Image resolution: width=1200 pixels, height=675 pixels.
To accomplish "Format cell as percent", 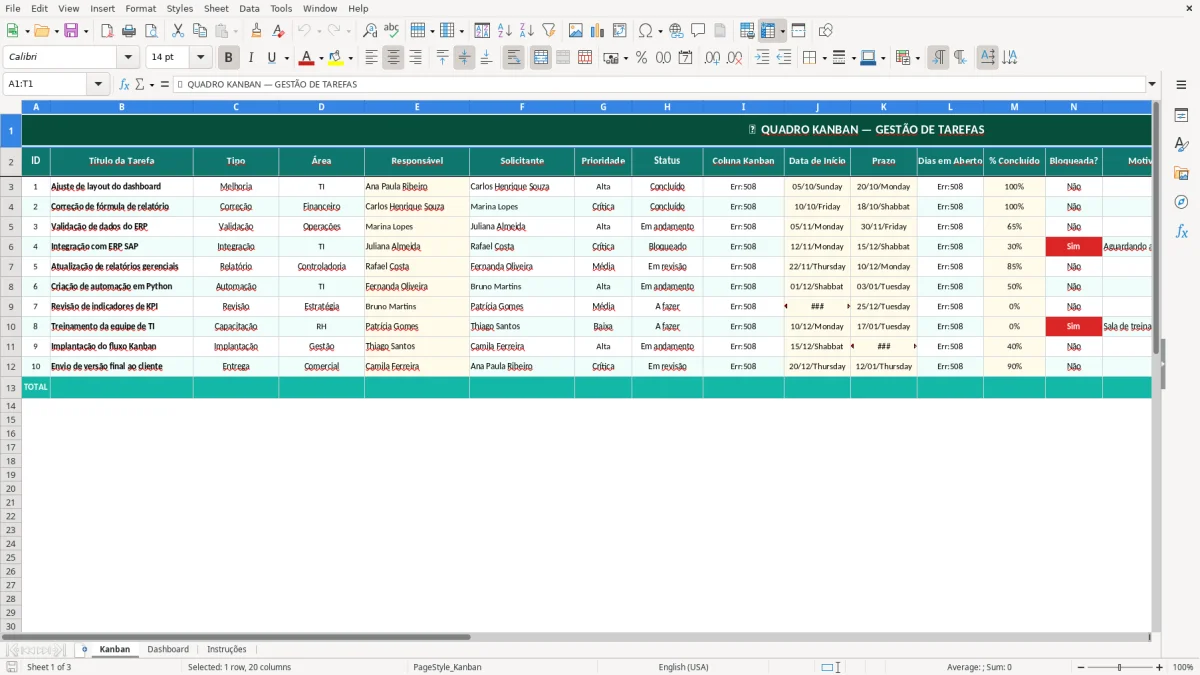I will pyautogui.click(x=641, y=58).
